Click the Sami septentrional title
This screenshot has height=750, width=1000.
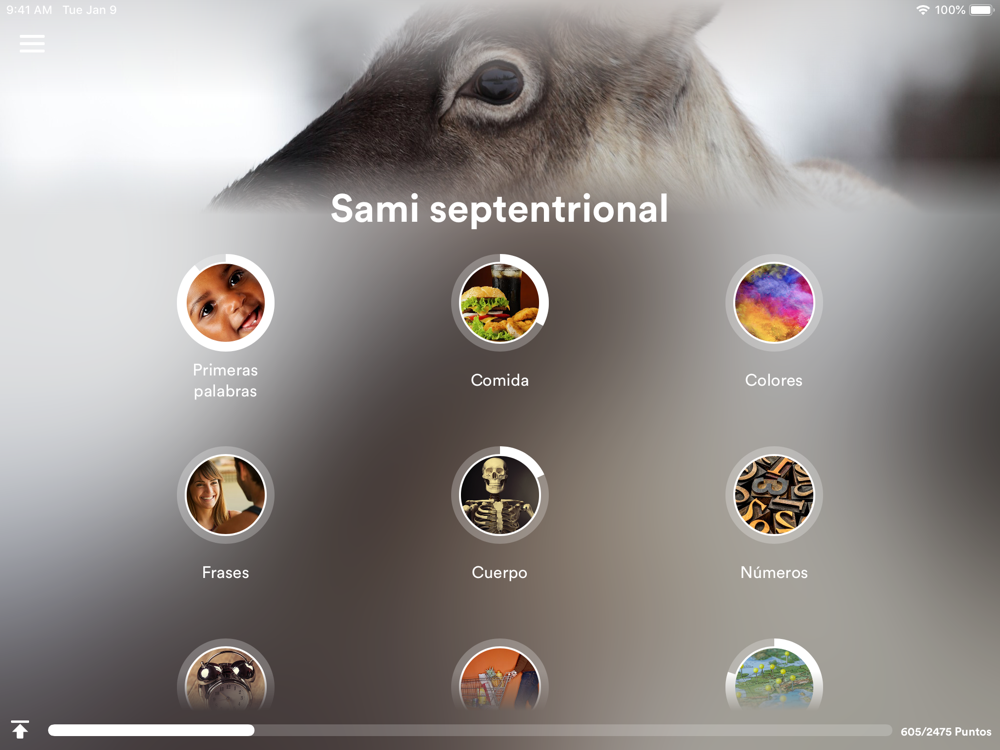[x=499, y=209]
